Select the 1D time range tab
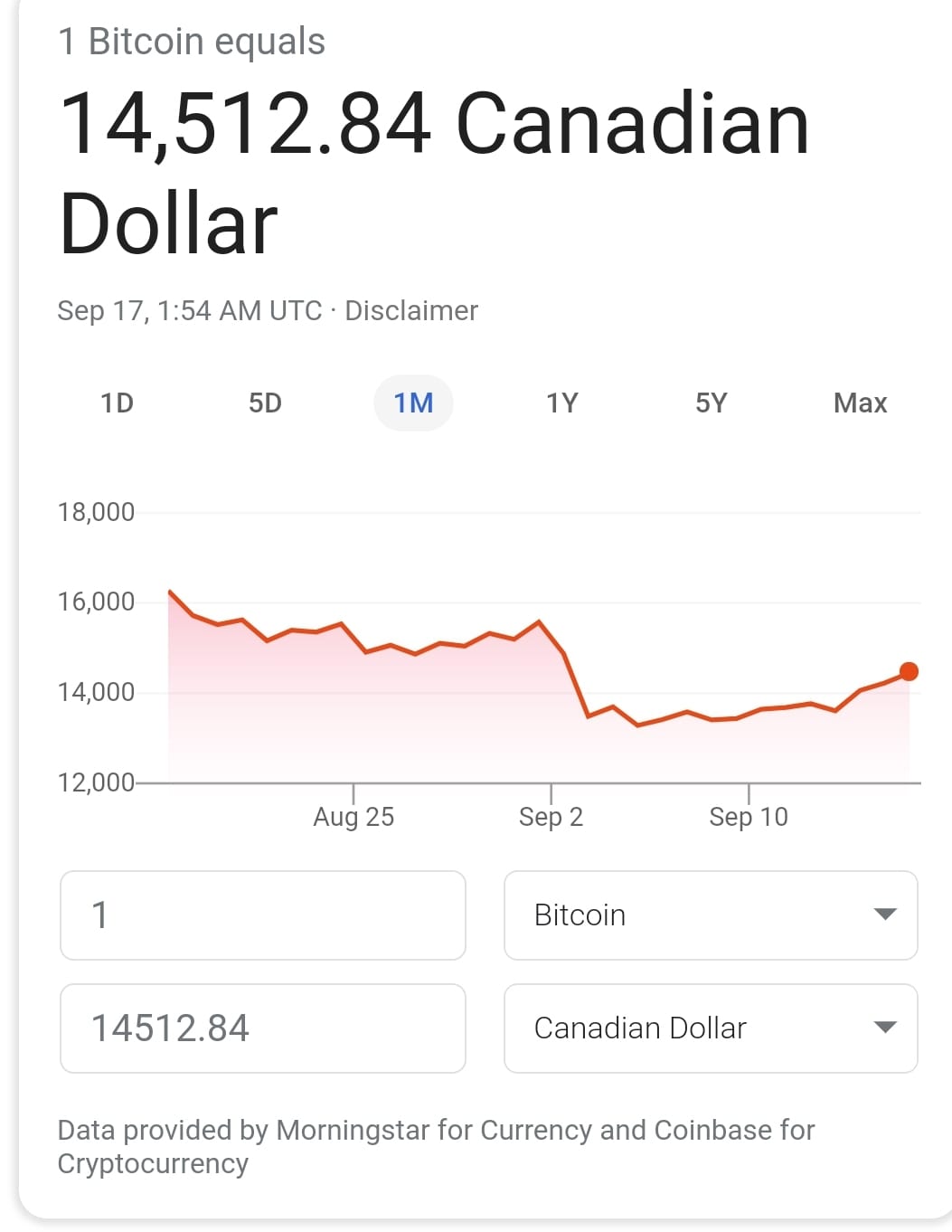 117,403
